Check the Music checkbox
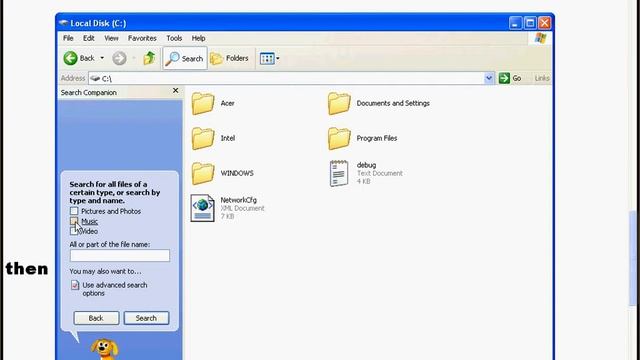 [74, 221]
